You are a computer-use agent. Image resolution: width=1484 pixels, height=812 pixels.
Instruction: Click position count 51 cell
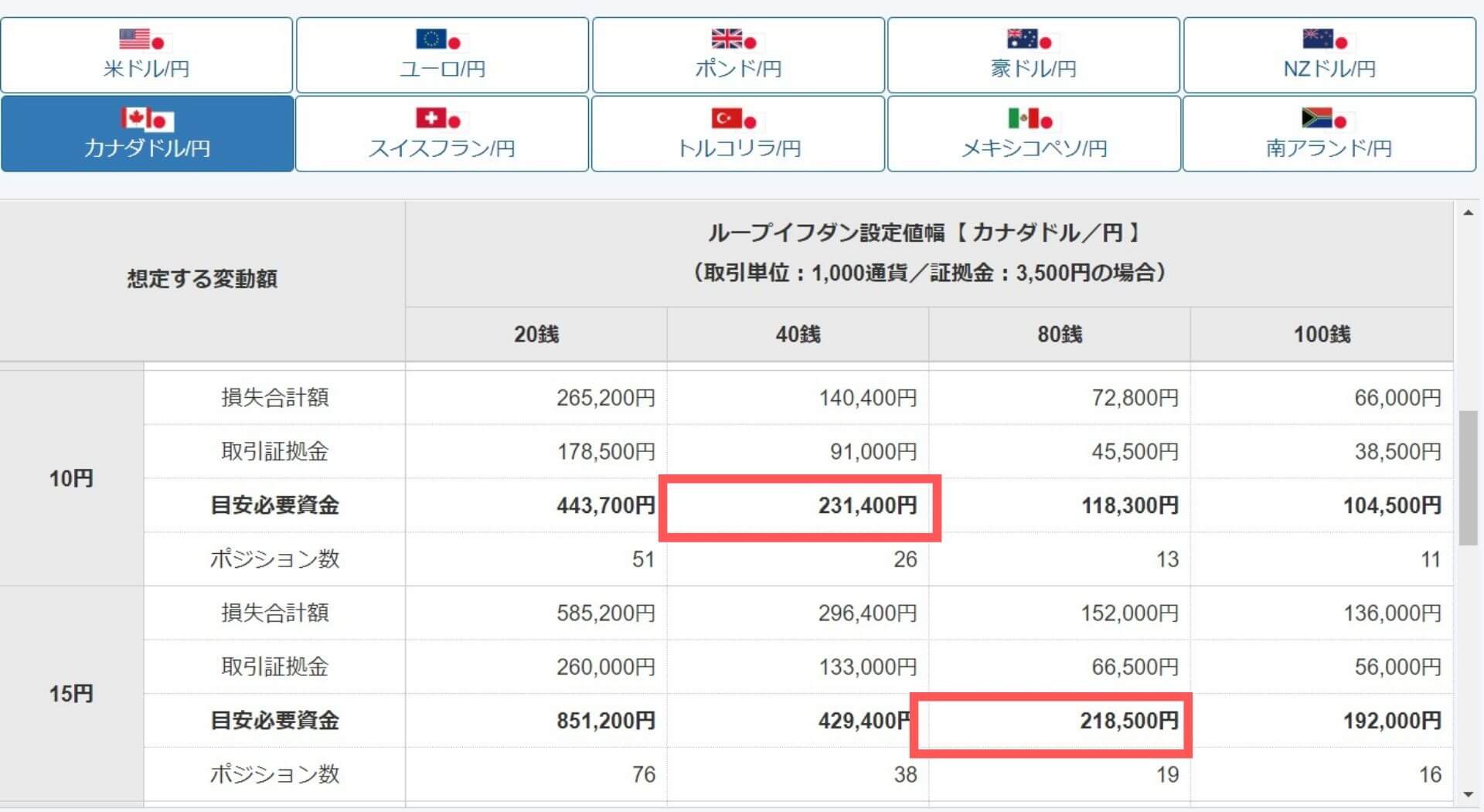click(536, 559)
